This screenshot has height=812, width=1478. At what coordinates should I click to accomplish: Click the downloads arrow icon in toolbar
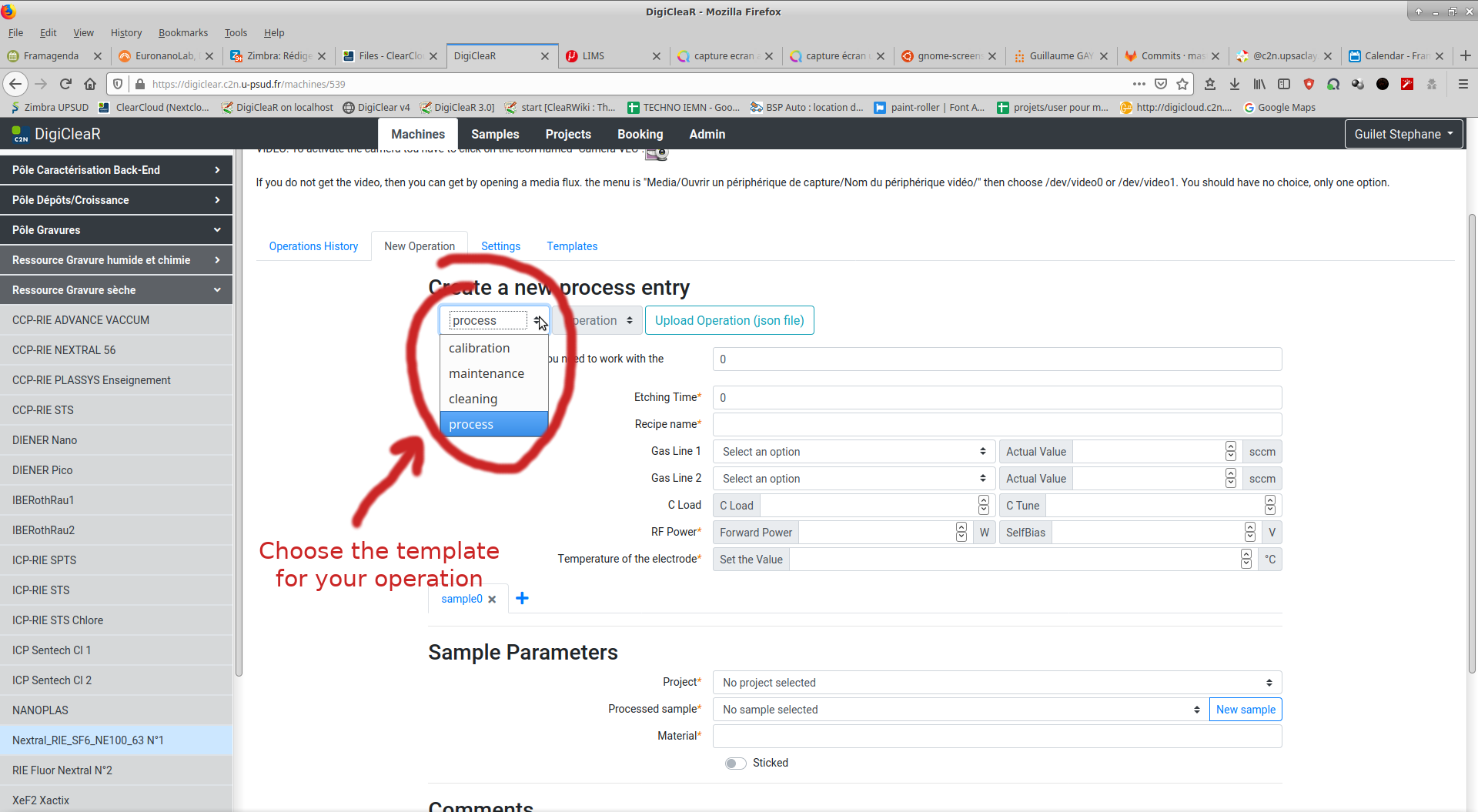tap(1235, 84)
